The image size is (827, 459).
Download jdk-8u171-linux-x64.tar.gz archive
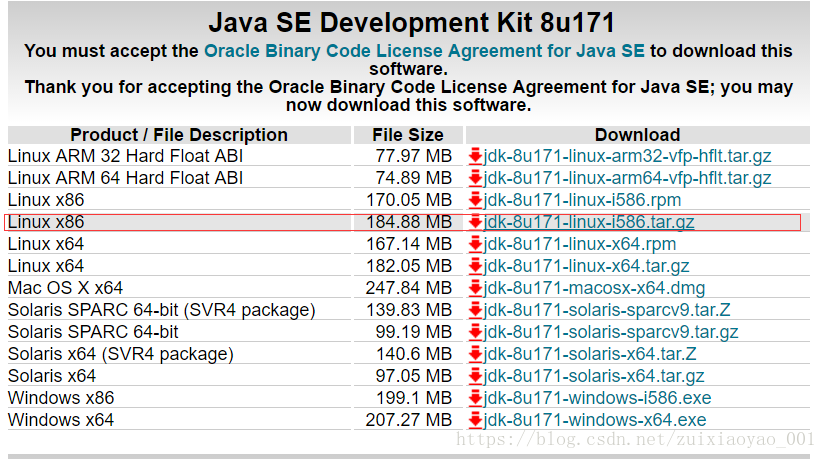coord(586,266)
